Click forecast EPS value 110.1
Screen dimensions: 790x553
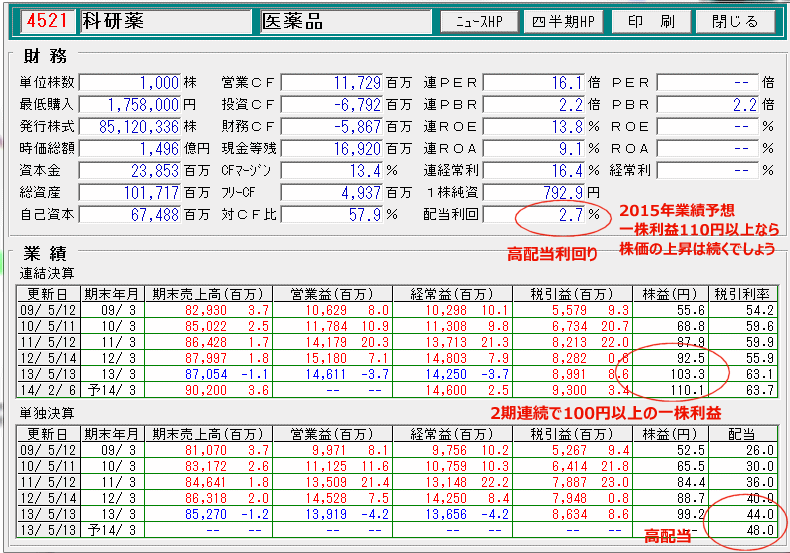click(x=689, y=390)
